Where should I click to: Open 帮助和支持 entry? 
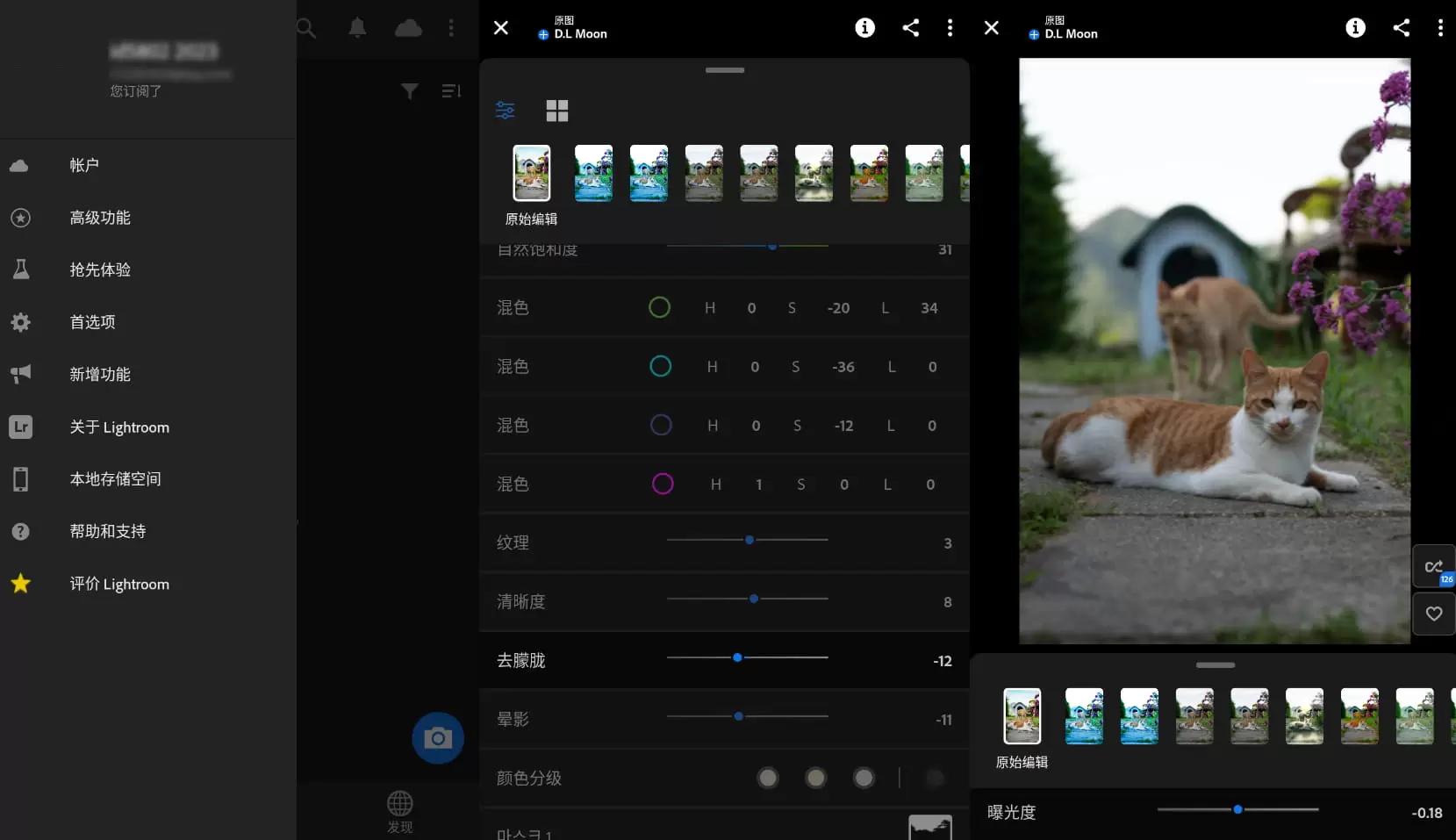point(148,532)
